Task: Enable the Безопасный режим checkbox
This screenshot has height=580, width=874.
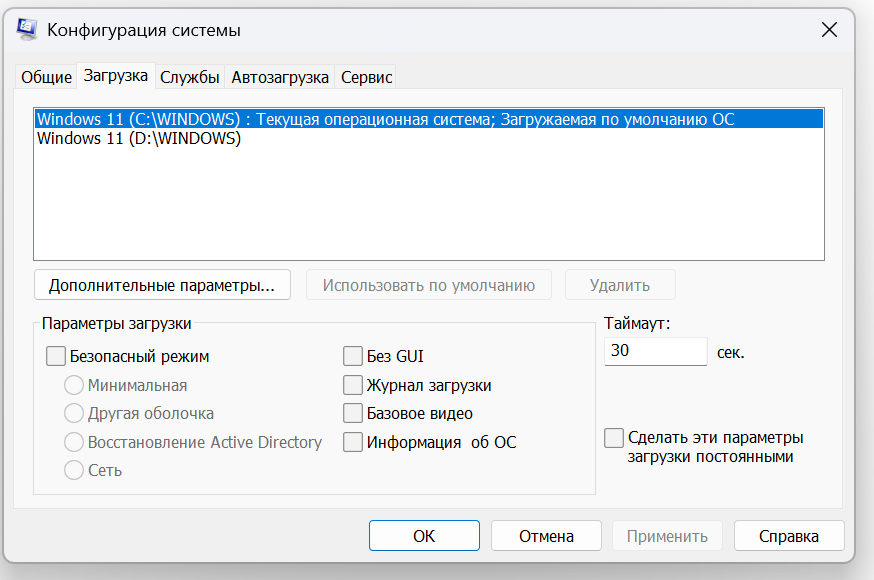Action: [x=56, y=356]
